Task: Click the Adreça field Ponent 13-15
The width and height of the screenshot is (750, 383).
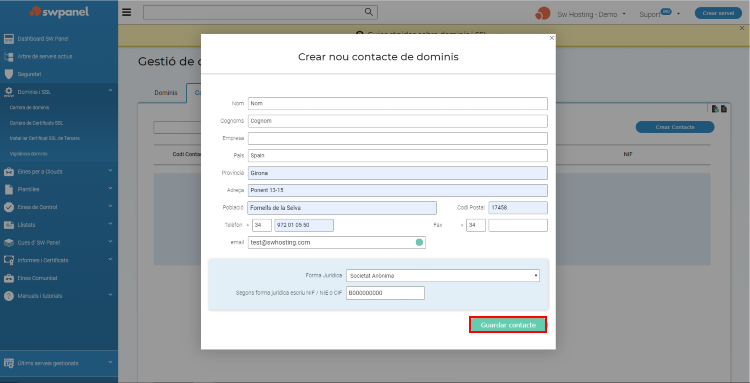Action: tap(397, 190)
